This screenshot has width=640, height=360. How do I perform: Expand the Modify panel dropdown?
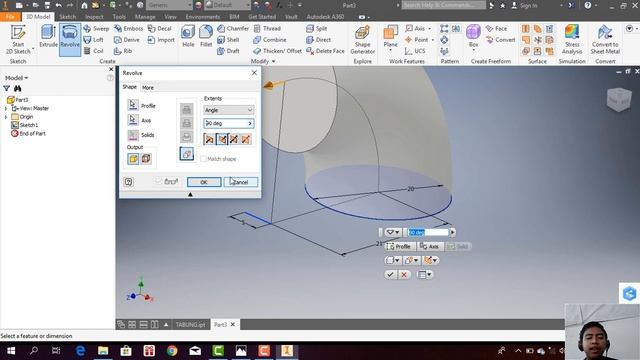point(263,61)
